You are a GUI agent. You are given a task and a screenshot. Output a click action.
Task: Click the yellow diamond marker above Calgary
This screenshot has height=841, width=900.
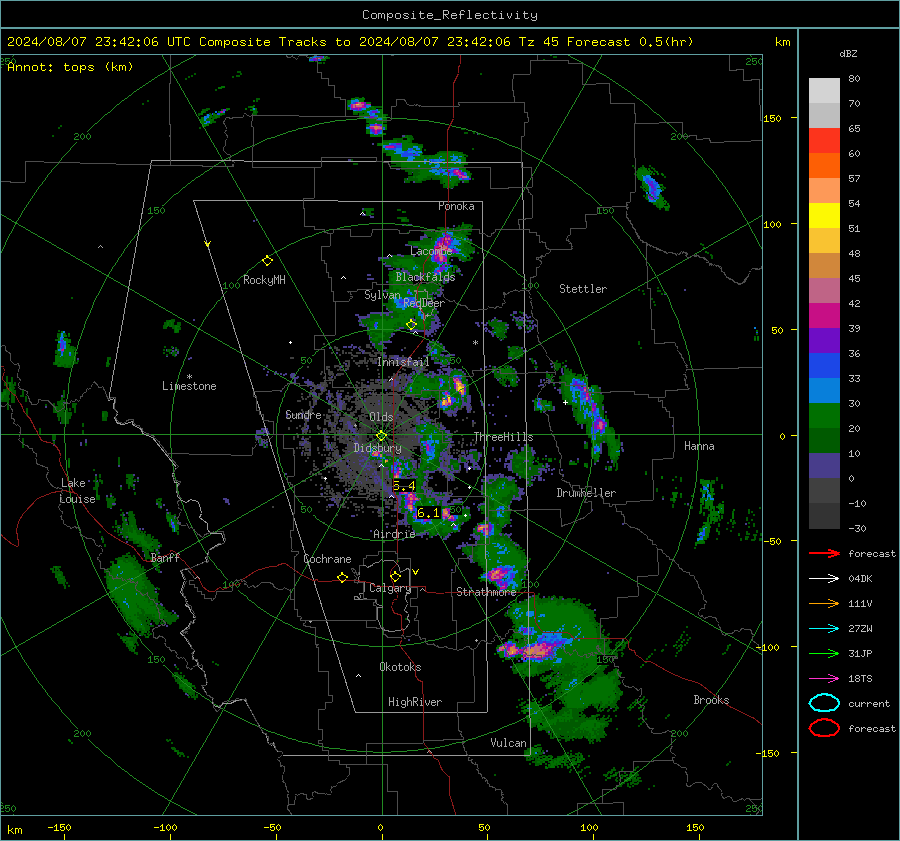[x=395, y=576]
